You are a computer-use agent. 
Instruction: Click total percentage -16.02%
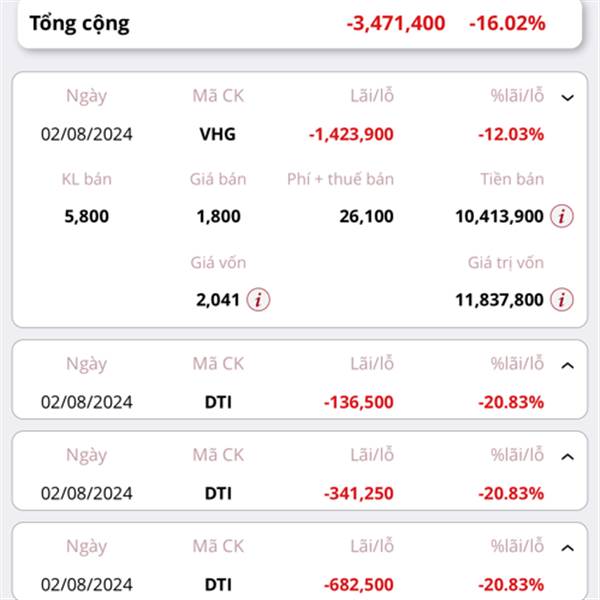(x=507, y=23)
